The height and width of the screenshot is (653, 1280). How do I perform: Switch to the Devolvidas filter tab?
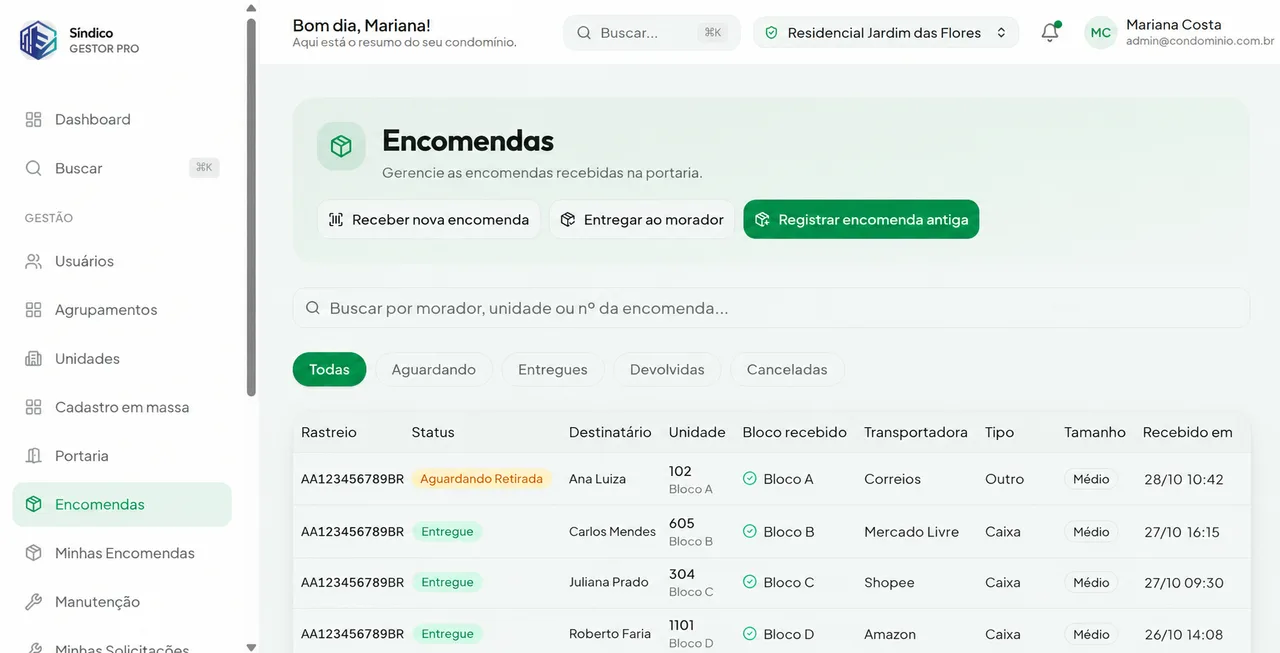667,369
